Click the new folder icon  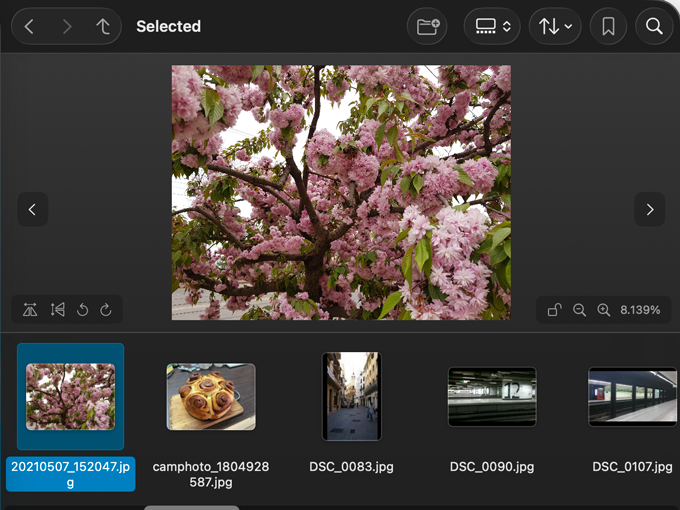(x=427, y=27)
